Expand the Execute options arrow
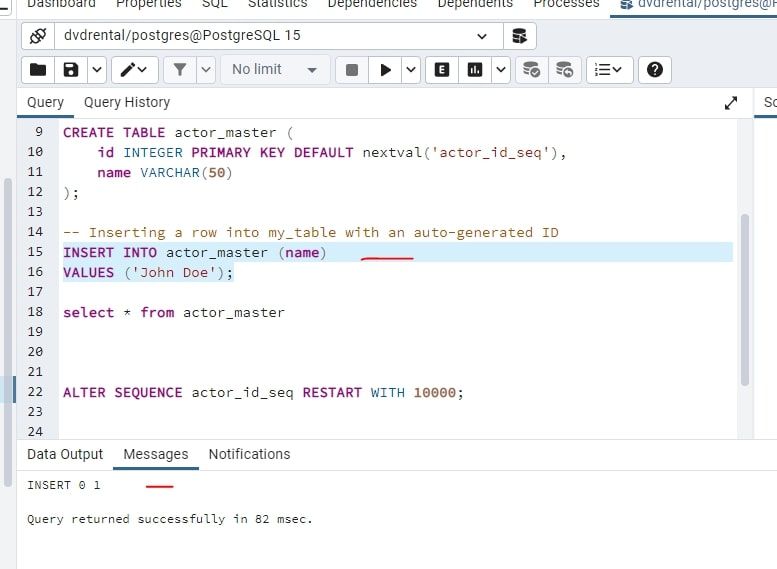 click(x=411, y=69)
